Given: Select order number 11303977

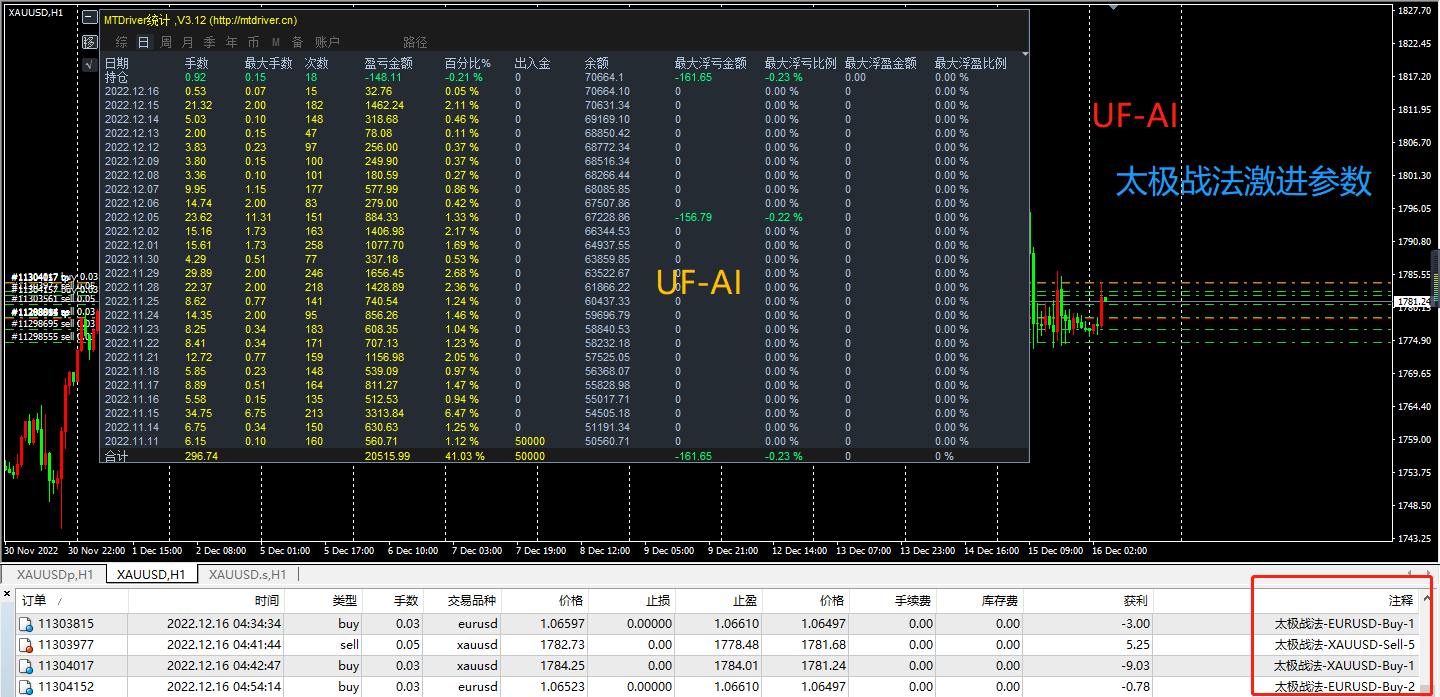Looking at the screenshot, I should 66,645.
